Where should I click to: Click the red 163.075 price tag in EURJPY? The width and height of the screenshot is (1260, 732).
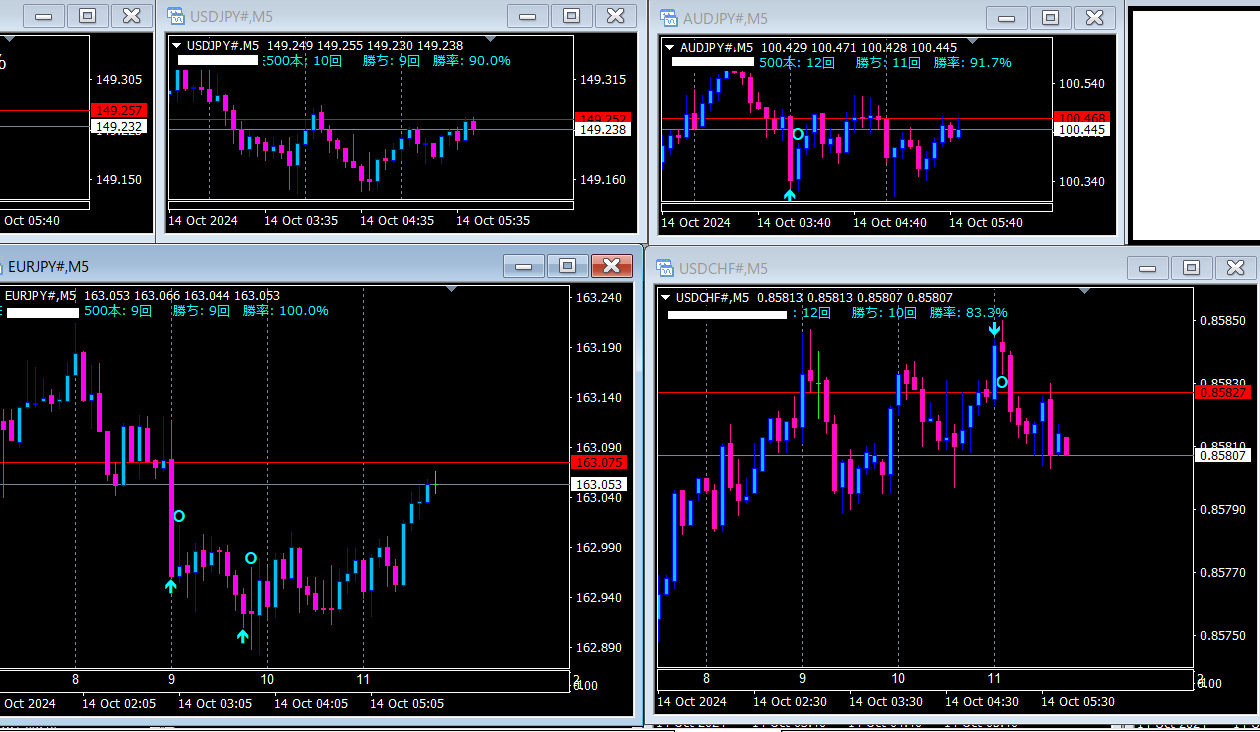[598, 463]
